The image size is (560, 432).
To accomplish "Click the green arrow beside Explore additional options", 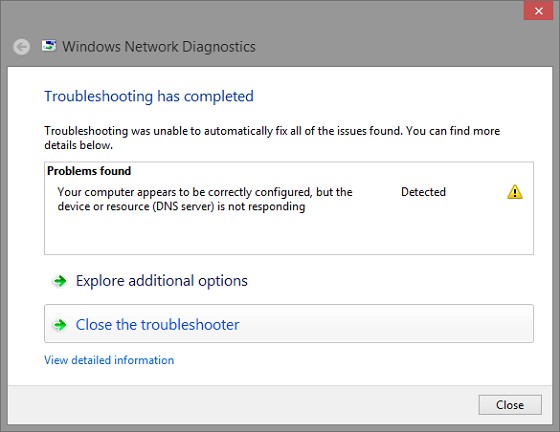I will coord(60,281).
